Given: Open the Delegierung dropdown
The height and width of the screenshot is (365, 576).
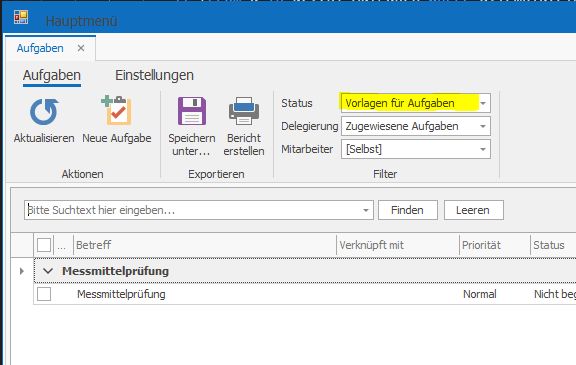Looking at the screenshot, I should click(483, 126).
